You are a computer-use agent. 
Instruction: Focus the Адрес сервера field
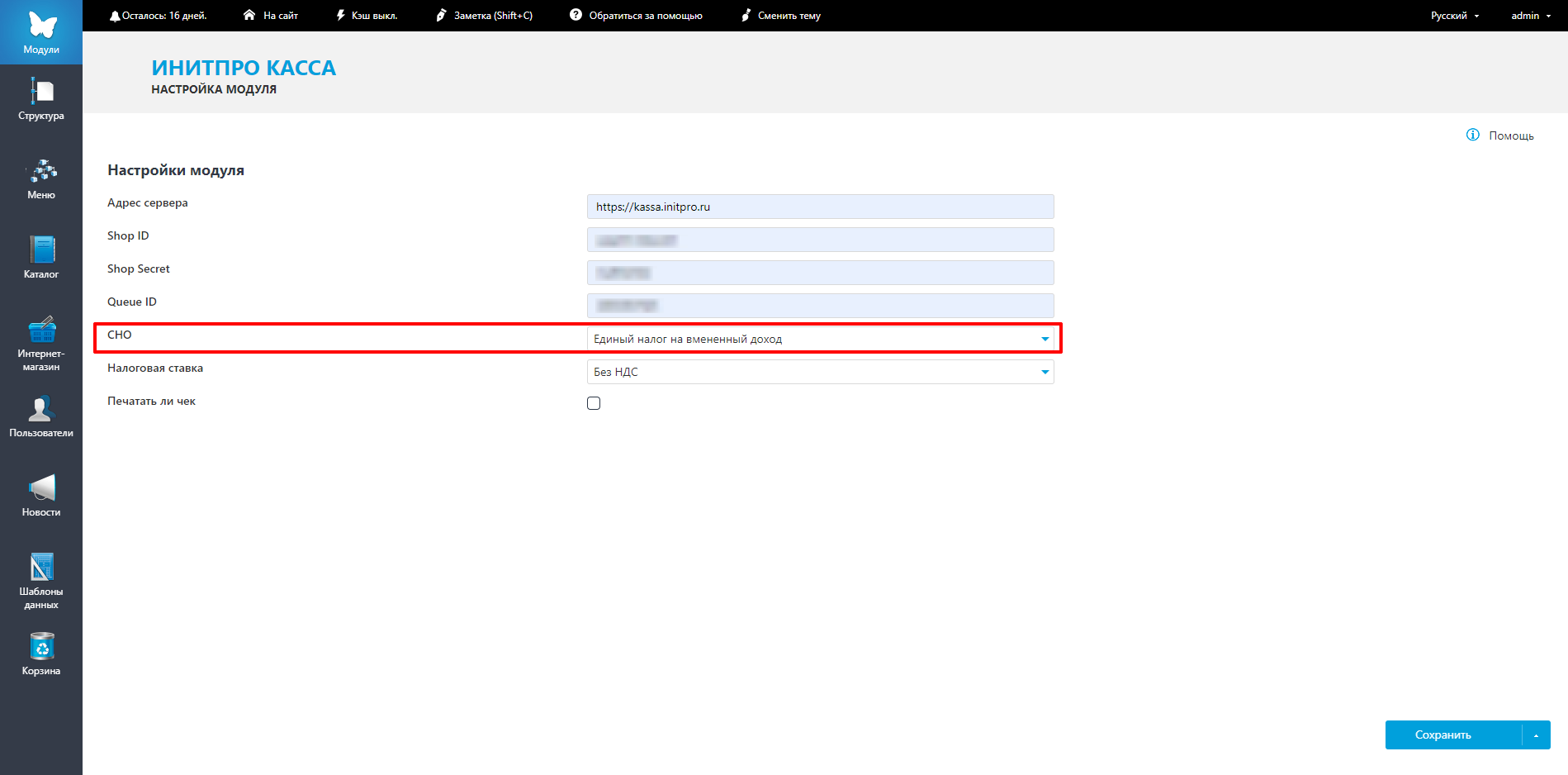[x=820, y=207]
